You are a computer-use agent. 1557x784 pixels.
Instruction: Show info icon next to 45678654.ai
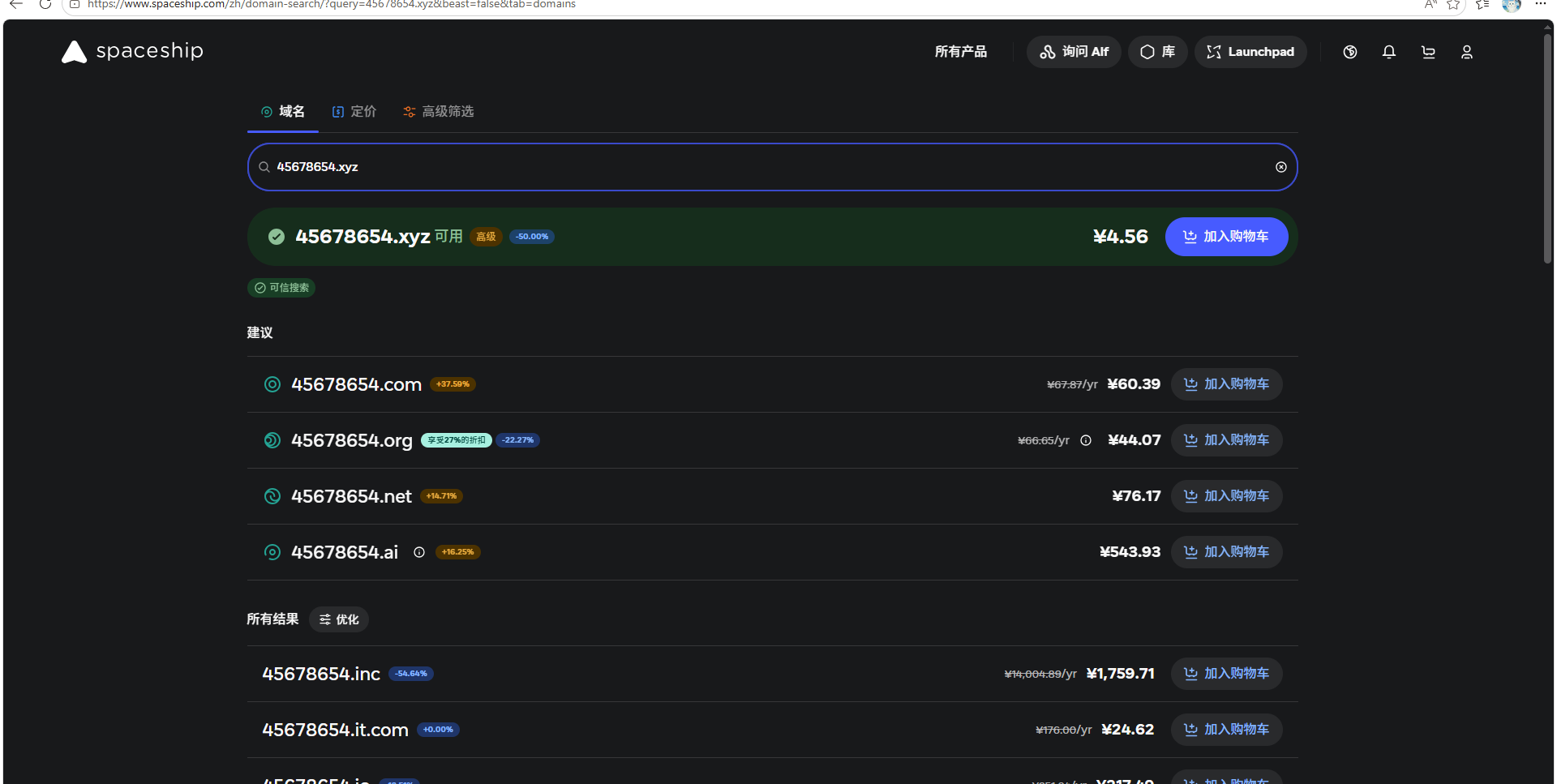coord(419,552)
